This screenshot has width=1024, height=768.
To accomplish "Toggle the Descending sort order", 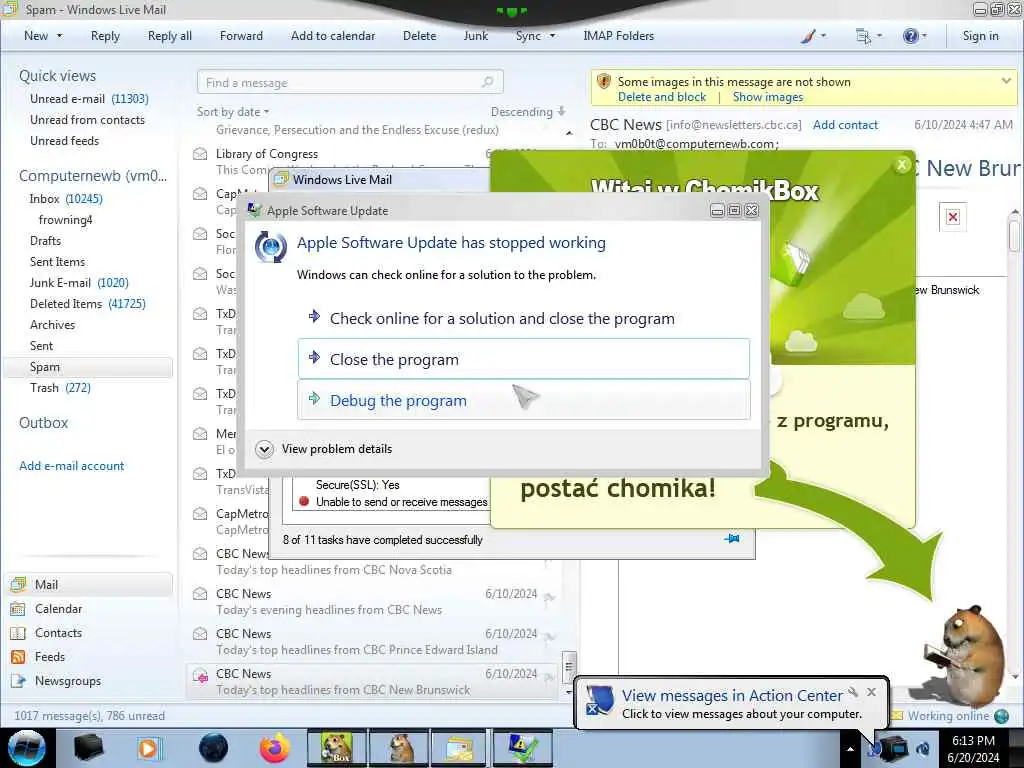I will tap(528, 112).
